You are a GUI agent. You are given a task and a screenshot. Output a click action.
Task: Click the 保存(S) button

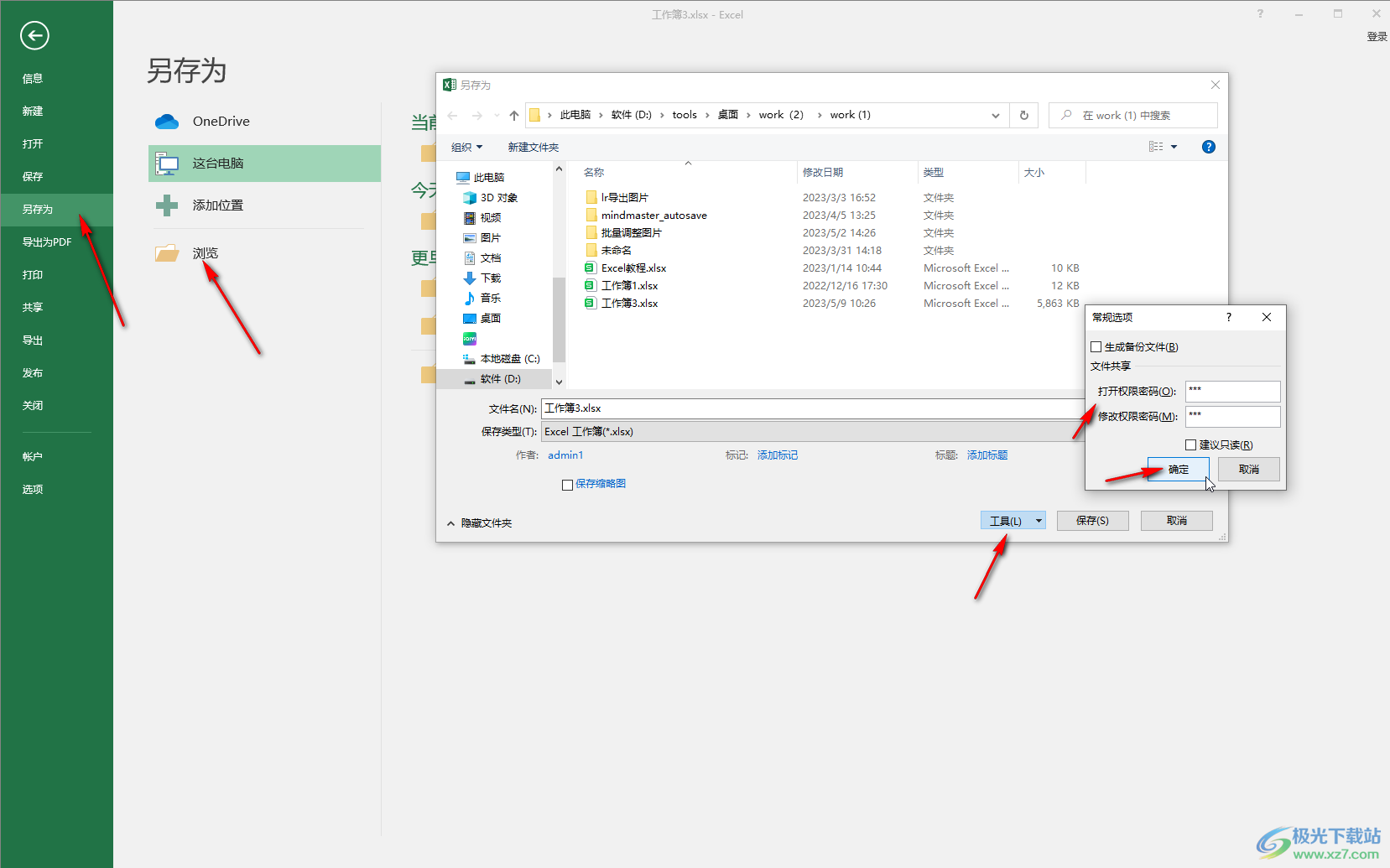(1092, 521)
